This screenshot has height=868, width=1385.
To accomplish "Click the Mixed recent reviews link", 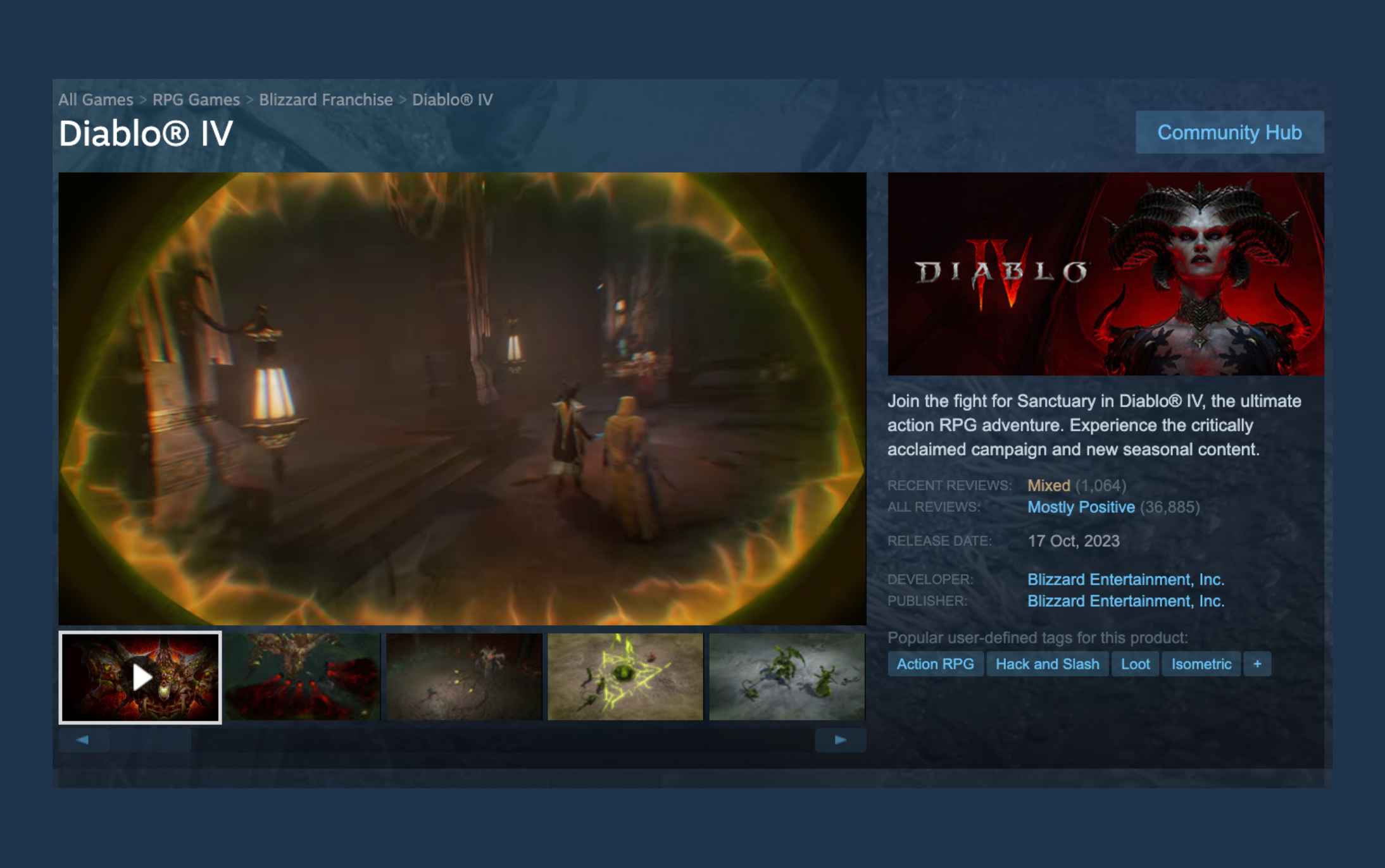I will (x=1048, y=485).
